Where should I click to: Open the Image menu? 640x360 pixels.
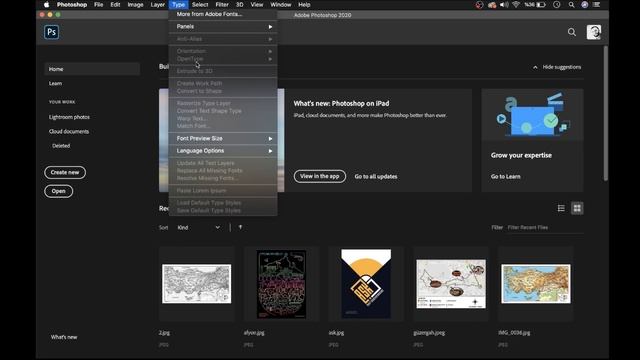coord(135,5)
